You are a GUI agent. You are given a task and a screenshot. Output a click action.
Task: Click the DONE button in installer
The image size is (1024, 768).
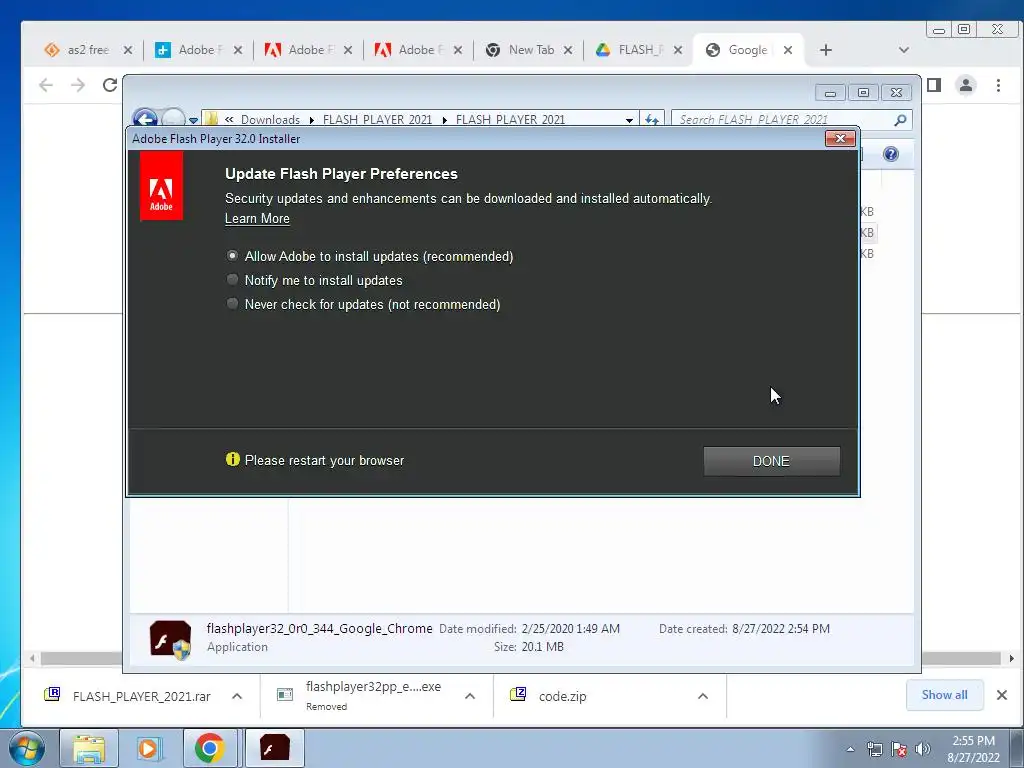[x=771, y=461]
